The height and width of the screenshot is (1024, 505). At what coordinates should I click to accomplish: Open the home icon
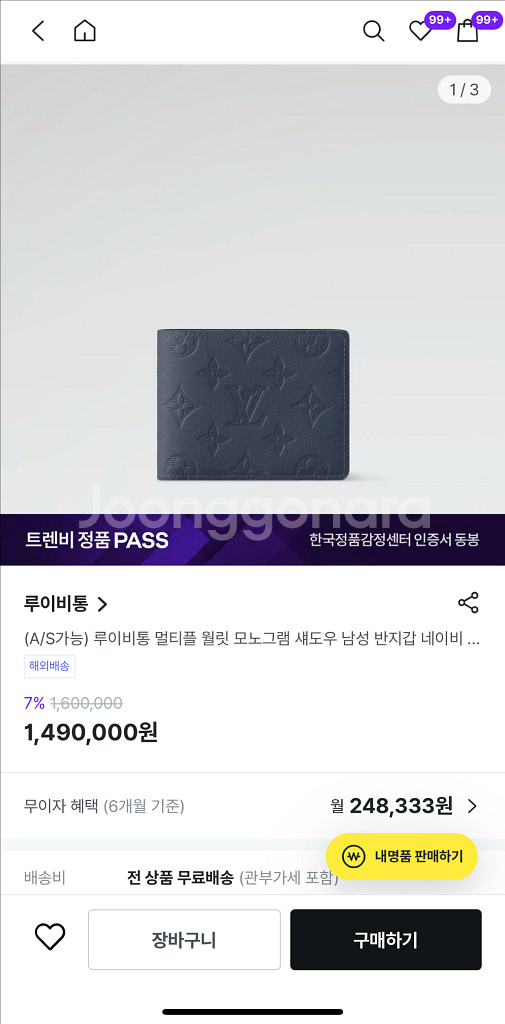pyautogui.click(x=85, y=31)
